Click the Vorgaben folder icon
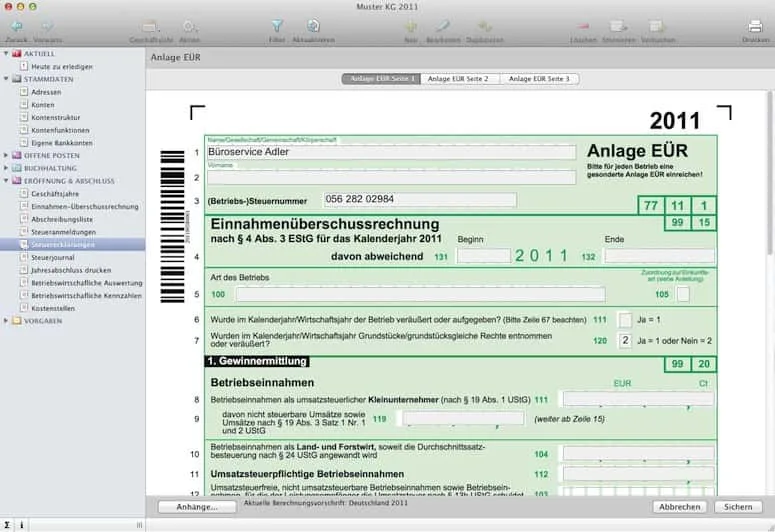The image size is (775, 532). click(17, 321)
